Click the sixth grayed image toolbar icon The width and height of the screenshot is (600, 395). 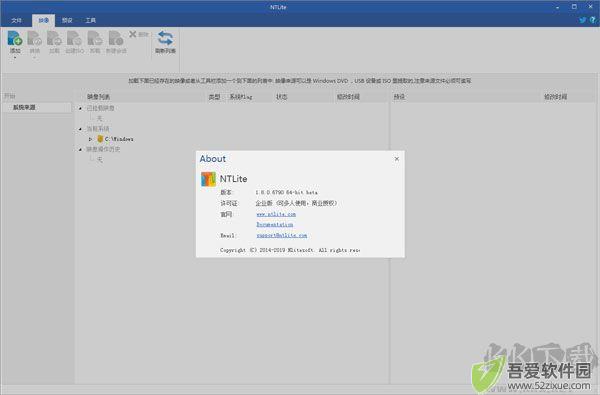[x=116, y=38]
